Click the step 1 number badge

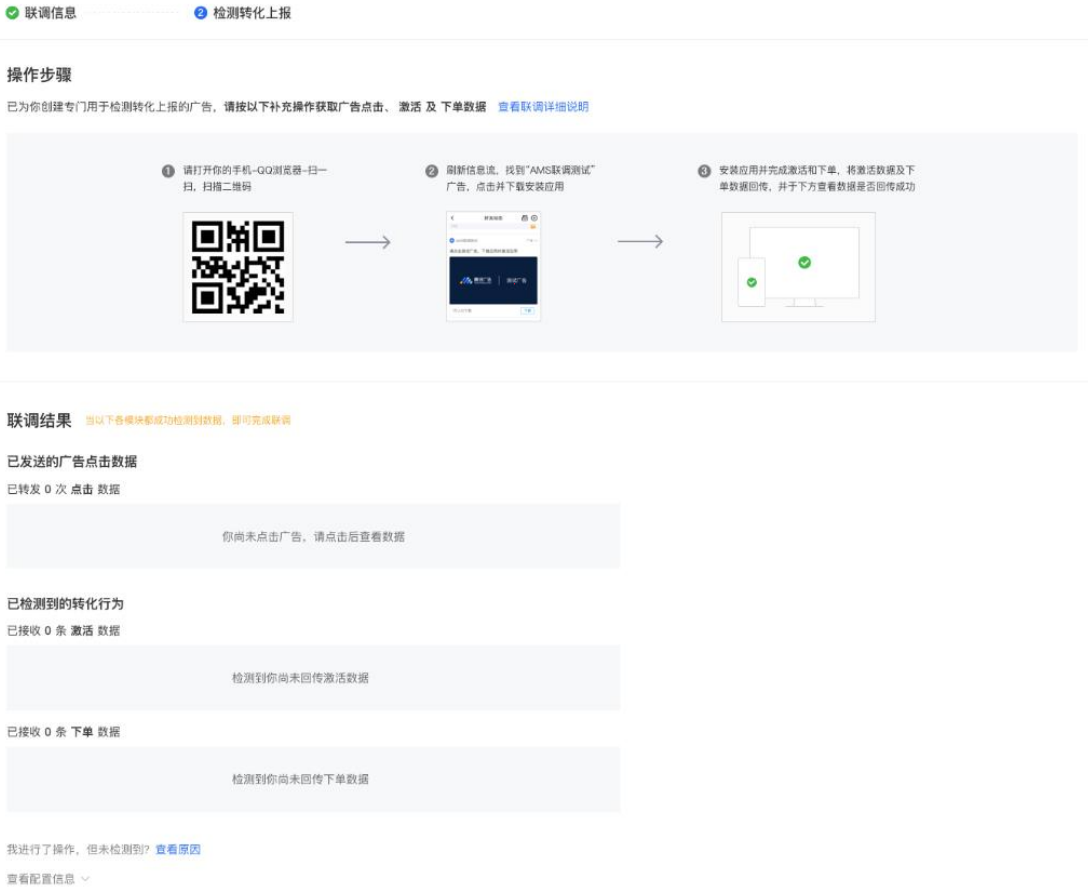pos(168,171)
